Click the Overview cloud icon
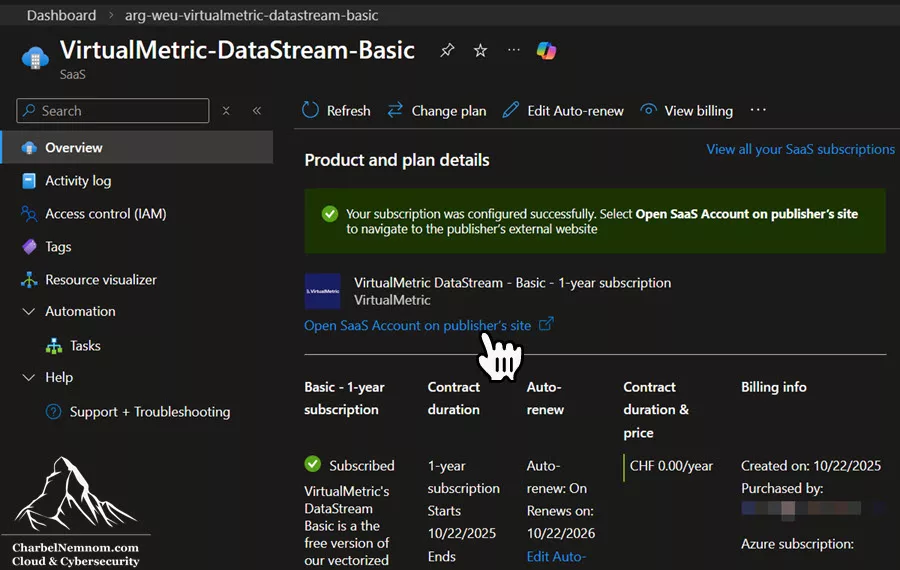Screen dimensions: 900x570 coord(29,148)
